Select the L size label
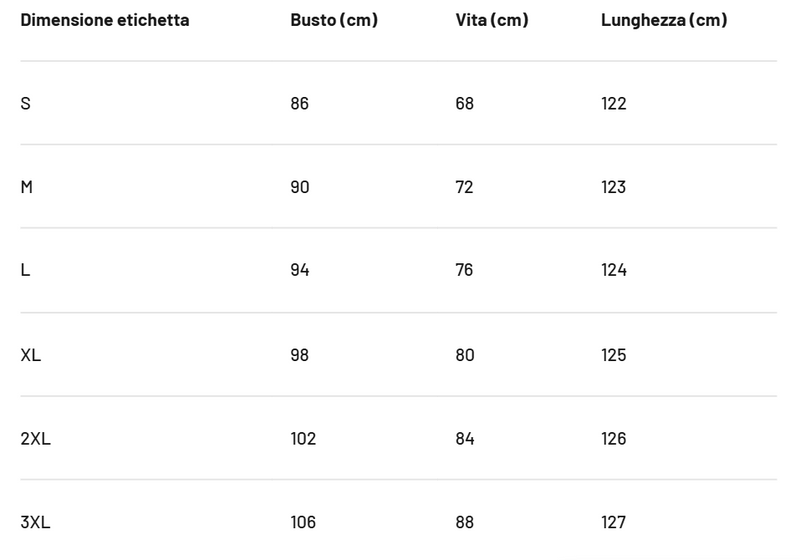 pyautogui.click(x=25, y=270)
